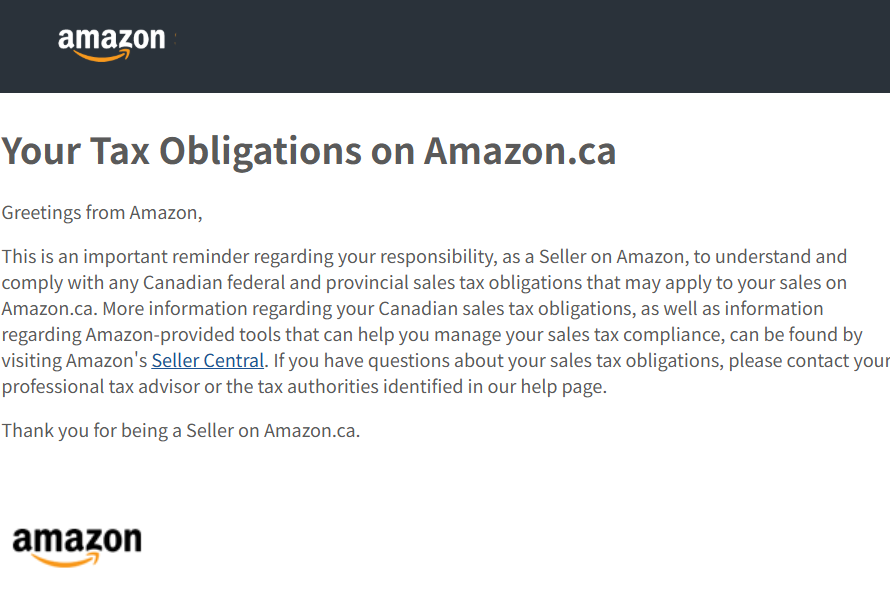
Task: Click the Amazon.ca text in the heading
Action: 520,151
